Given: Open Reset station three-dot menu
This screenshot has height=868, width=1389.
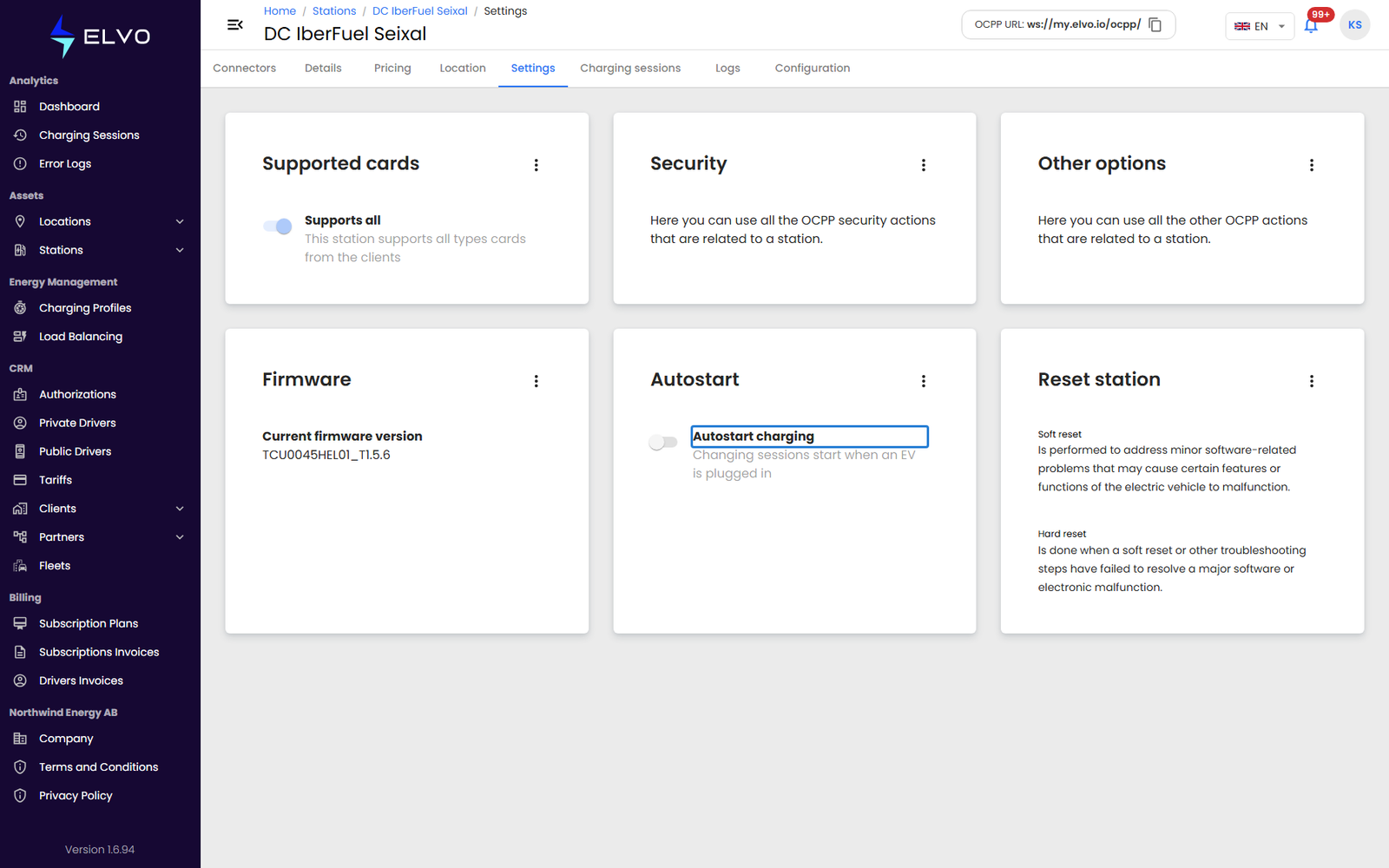Looking at the screenshot, I should [1312, 381].
